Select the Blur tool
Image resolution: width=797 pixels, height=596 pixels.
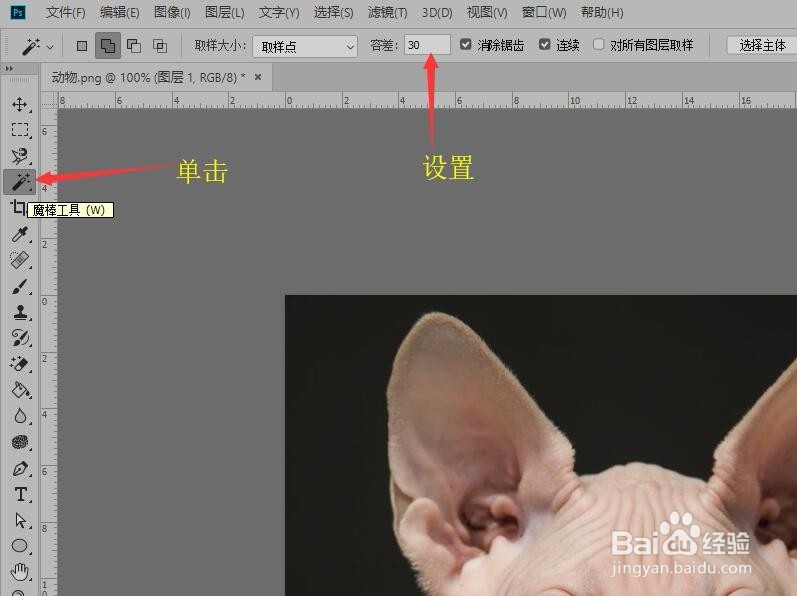pyautogui.click(x=20, y=416)
